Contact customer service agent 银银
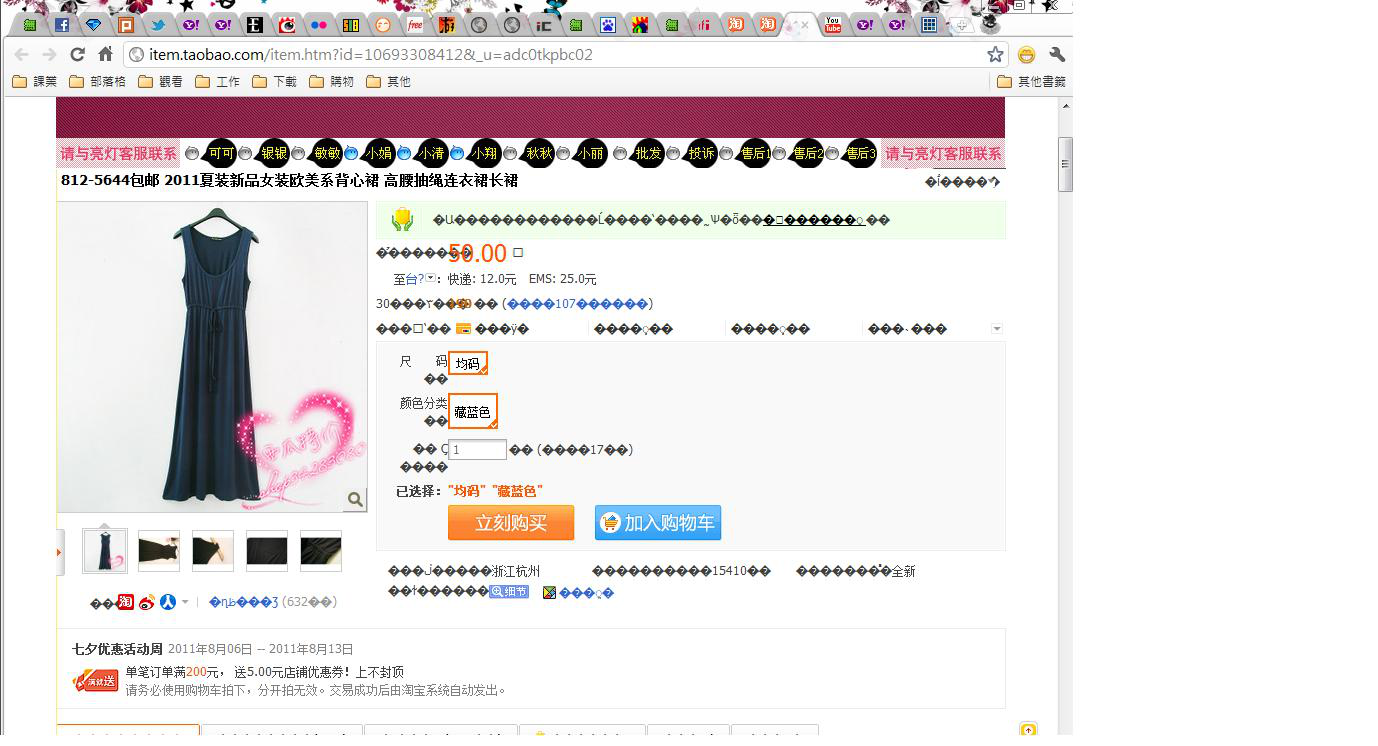The image size is (1378, 746). click(274, 153)
